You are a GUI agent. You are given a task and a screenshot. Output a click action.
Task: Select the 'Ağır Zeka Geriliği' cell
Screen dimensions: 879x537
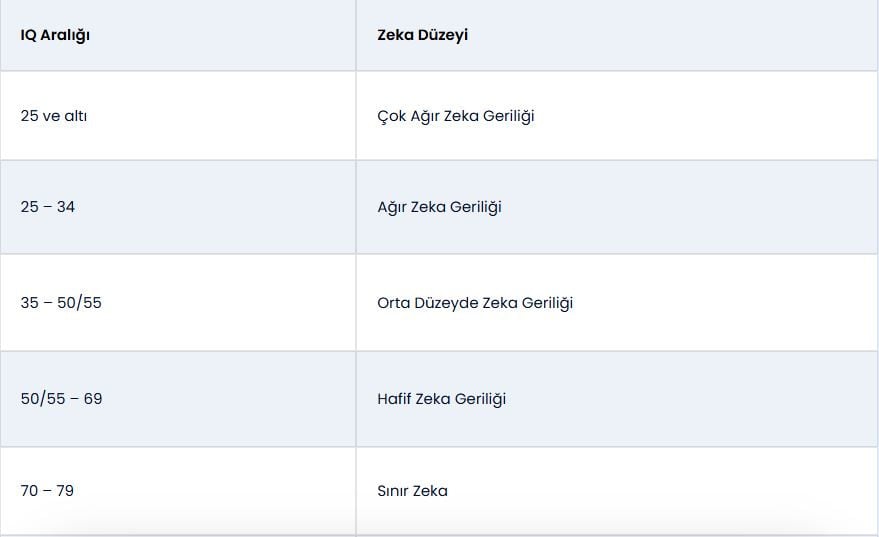tap(439, 207)
